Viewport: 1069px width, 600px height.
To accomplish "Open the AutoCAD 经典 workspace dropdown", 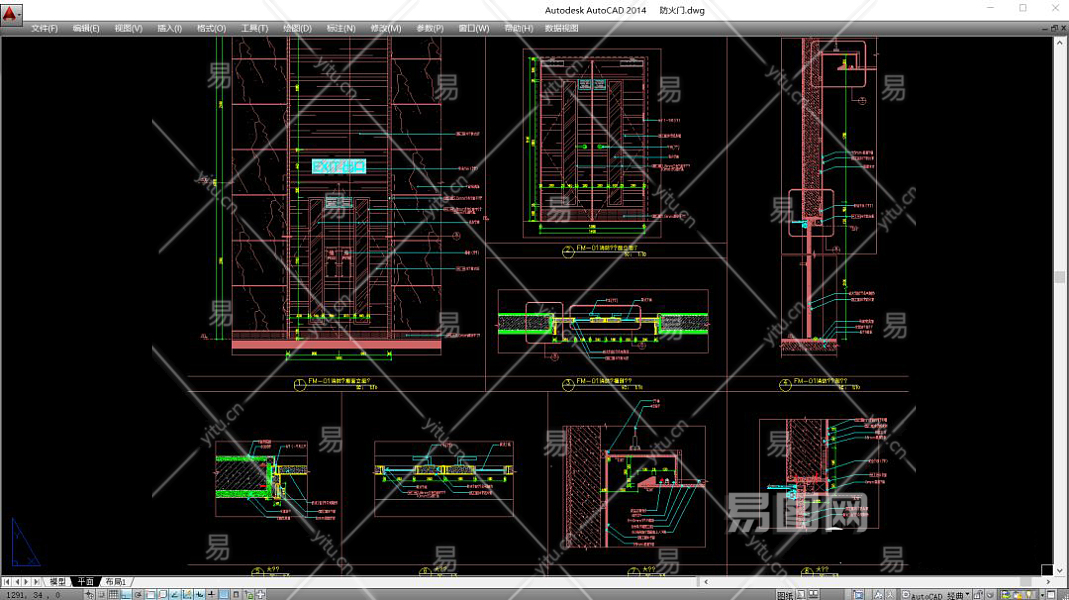I will (x=940, y=595).
